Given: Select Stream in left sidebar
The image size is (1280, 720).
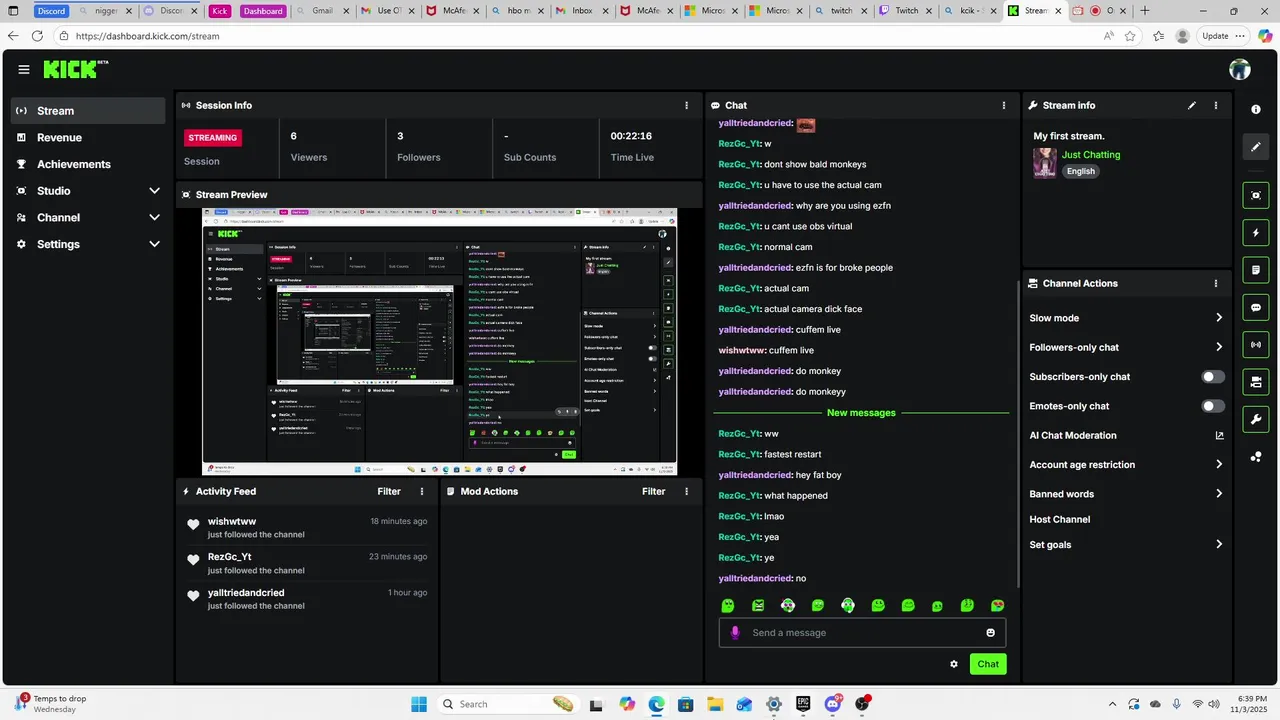Looking at the screenshot, I should (88, 111).
